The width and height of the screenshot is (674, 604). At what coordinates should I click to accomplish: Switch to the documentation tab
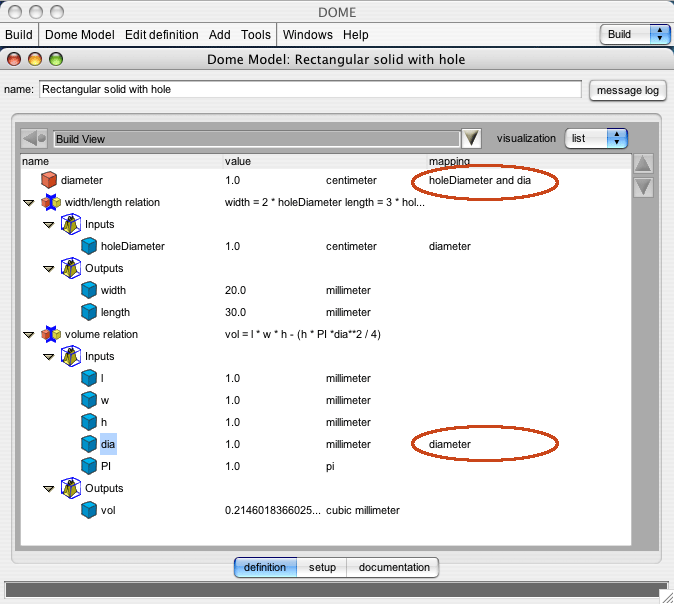pos(394,567)
